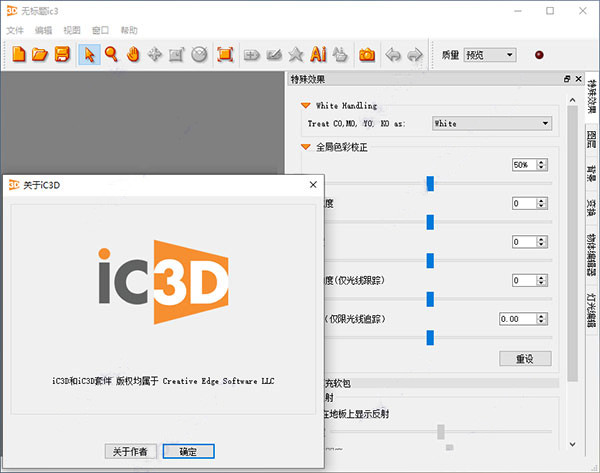Screen dimensions: 600x473
Task: Click the 确定 button
Action: (x=188, y=451)
